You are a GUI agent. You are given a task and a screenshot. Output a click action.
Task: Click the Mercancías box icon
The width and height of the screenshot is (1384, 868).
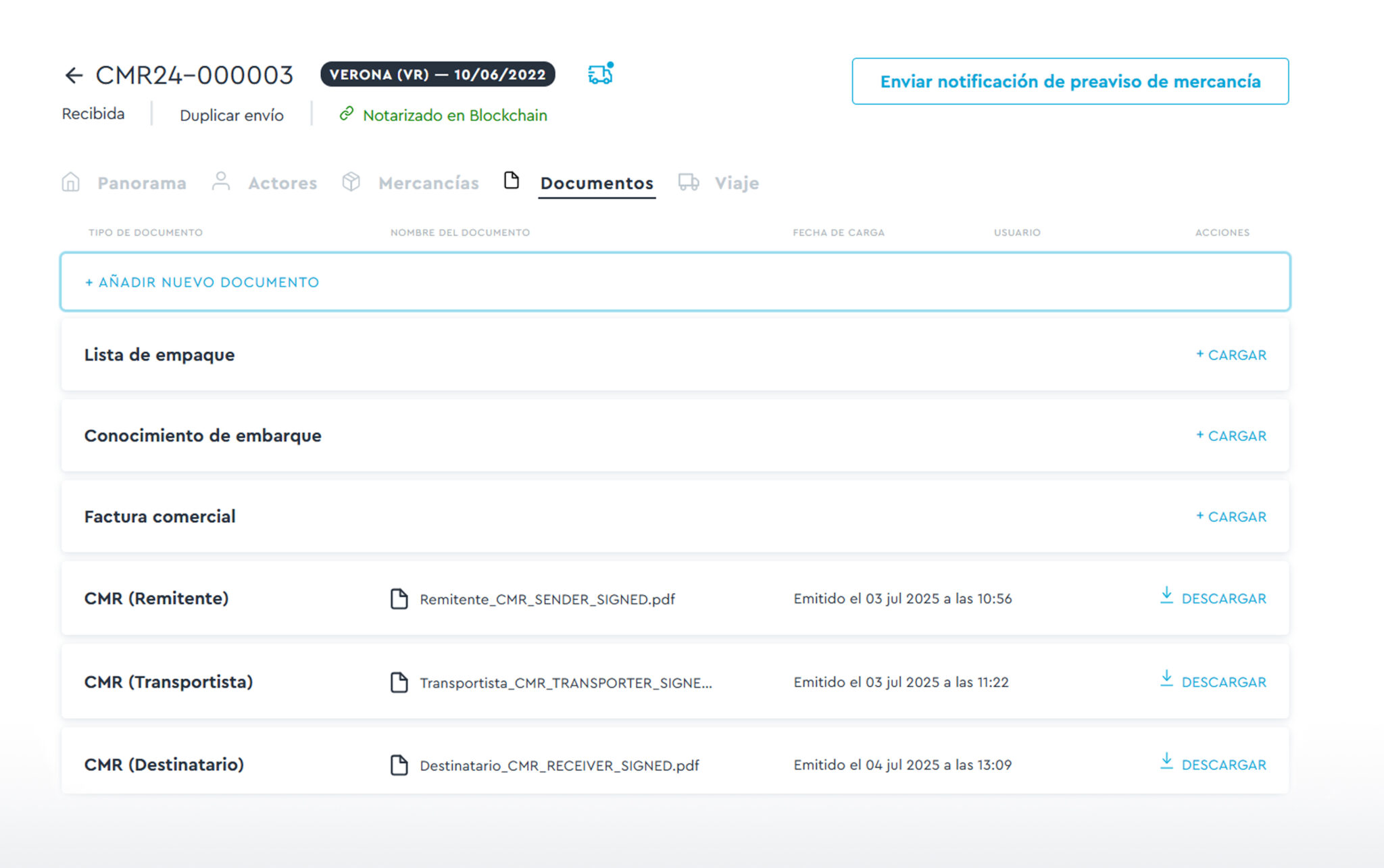pos(351,182)
